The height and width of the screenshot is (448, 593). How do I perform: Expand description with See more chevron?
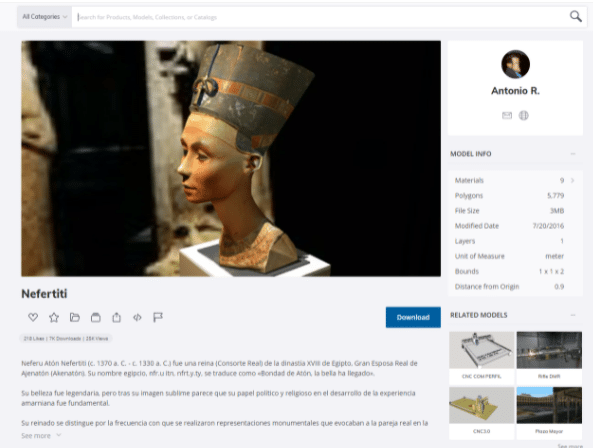pos(59,435)
